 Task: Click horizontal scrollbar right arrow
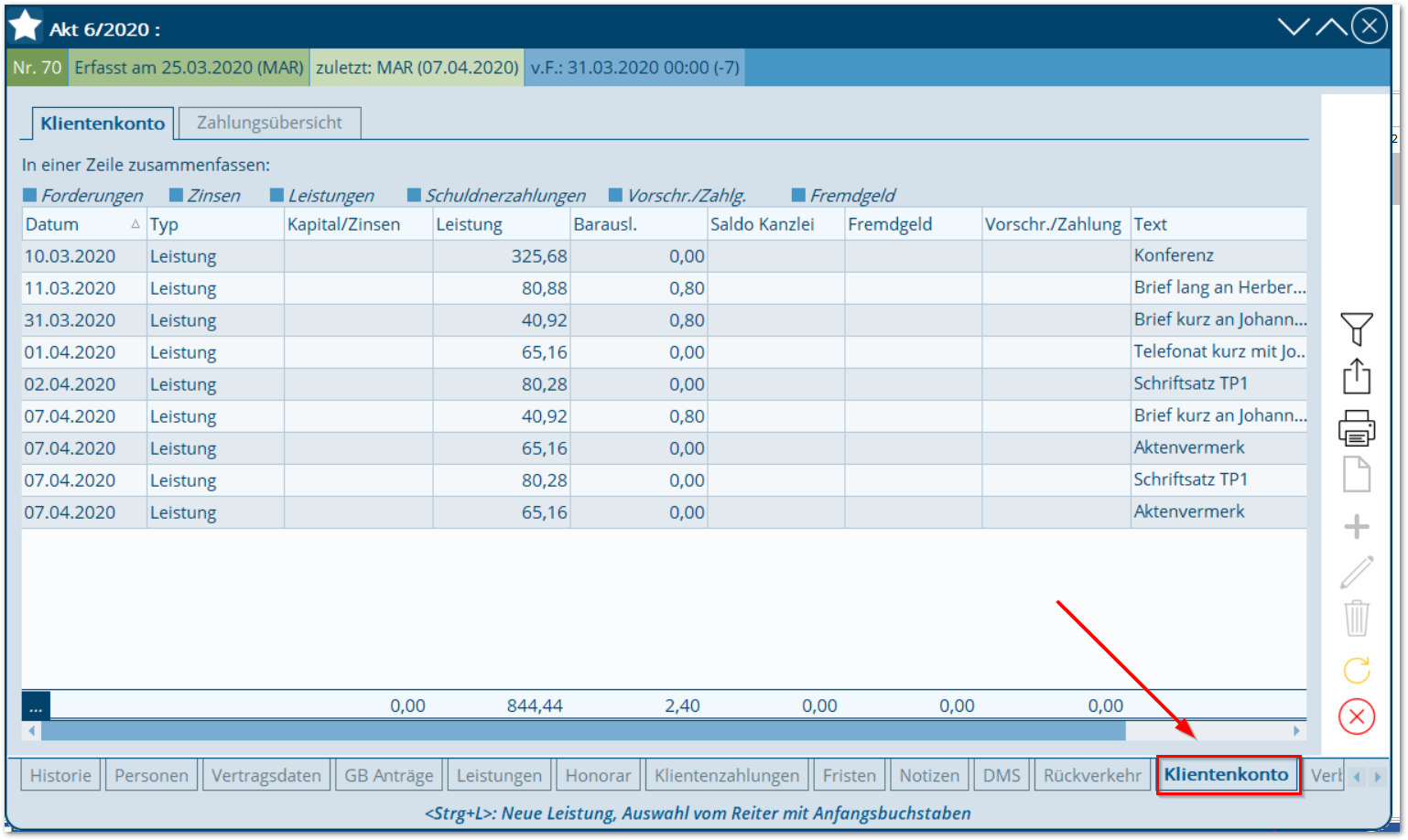pos(1296,731)
